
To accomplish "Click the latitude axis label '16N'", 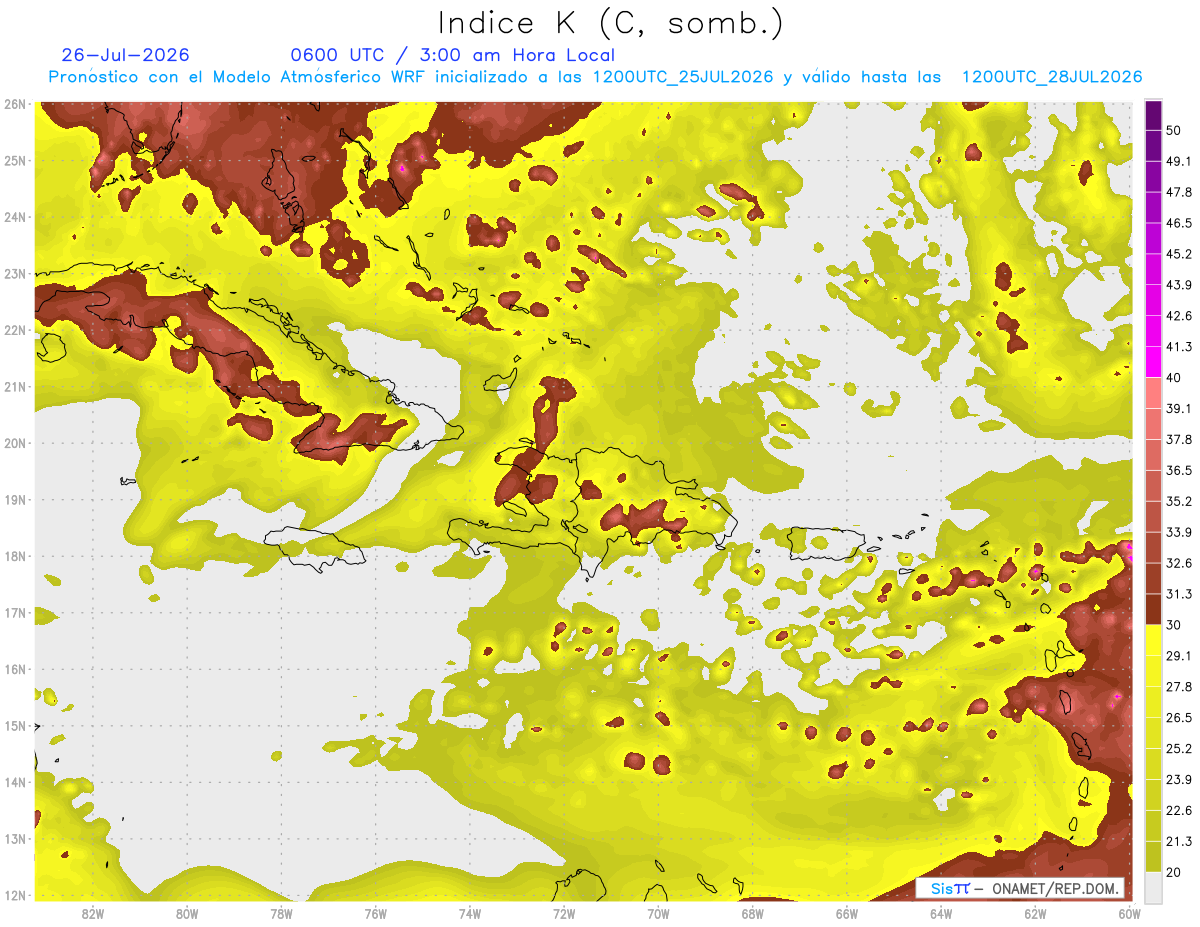I will click(15, 669).
